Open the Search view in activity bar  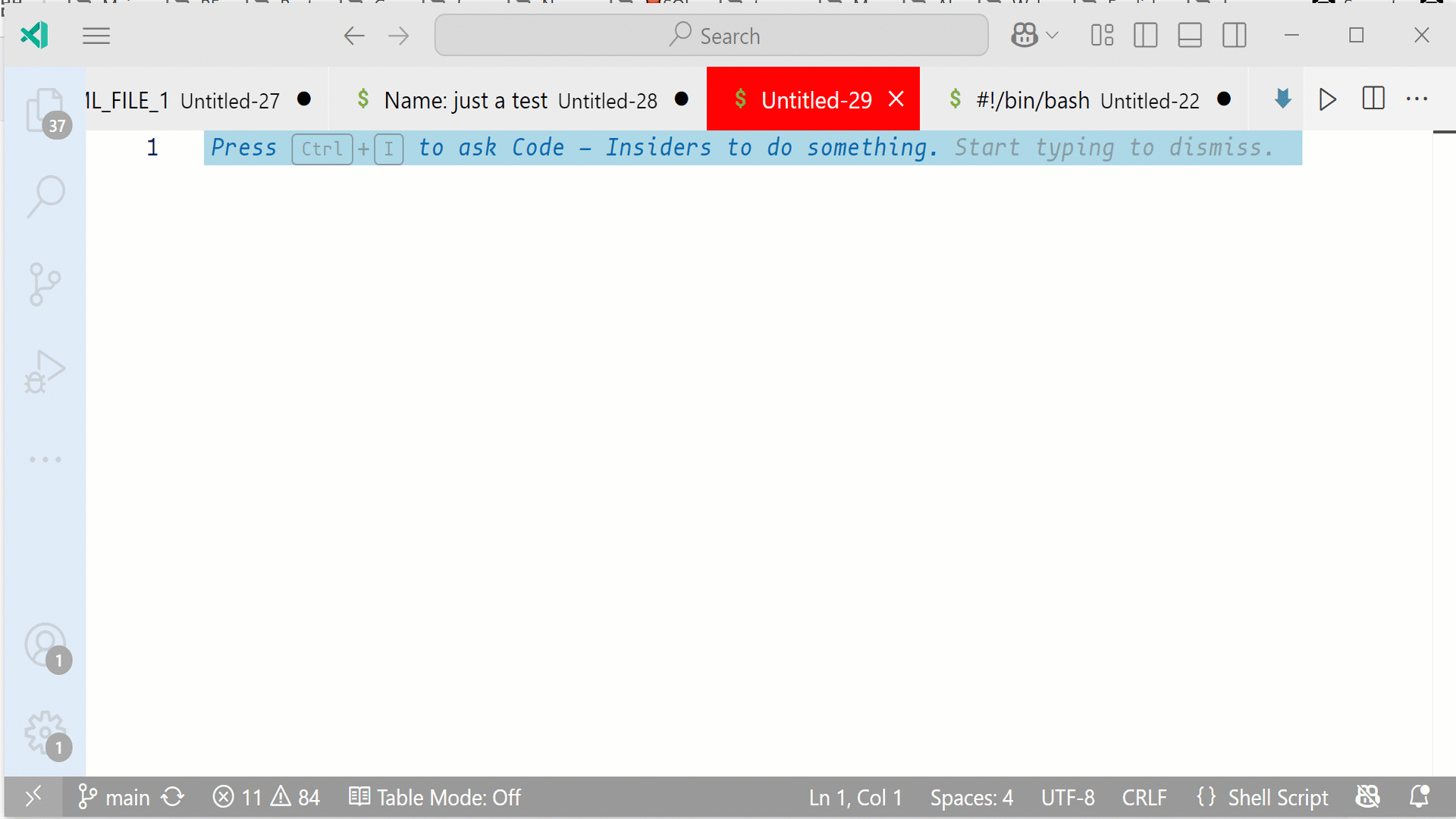point(45,196)
